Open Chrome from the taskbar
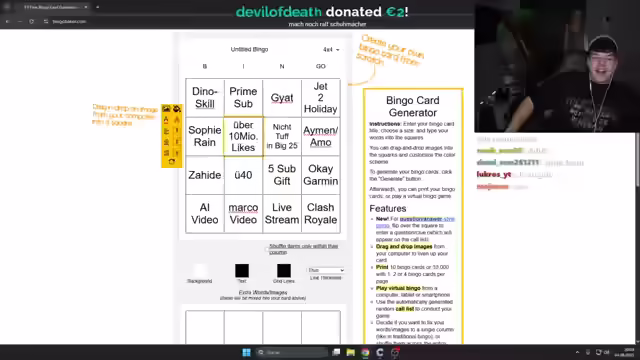This screenshot has width=640, height=360. [x=365, y=352]
